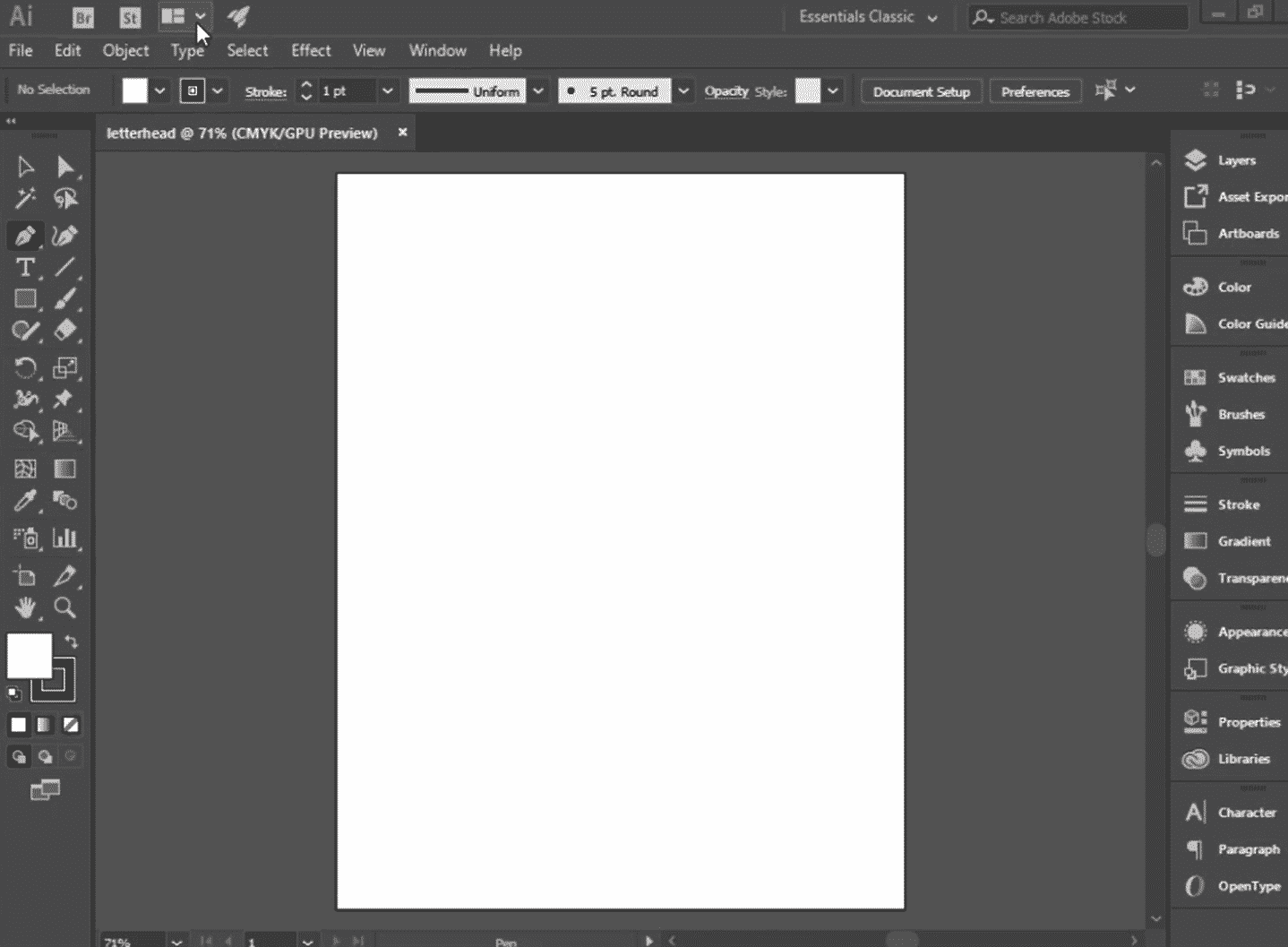Open the Uniform width profile dropdown
Screen dimensions: 1288x947
coord(538,90)
